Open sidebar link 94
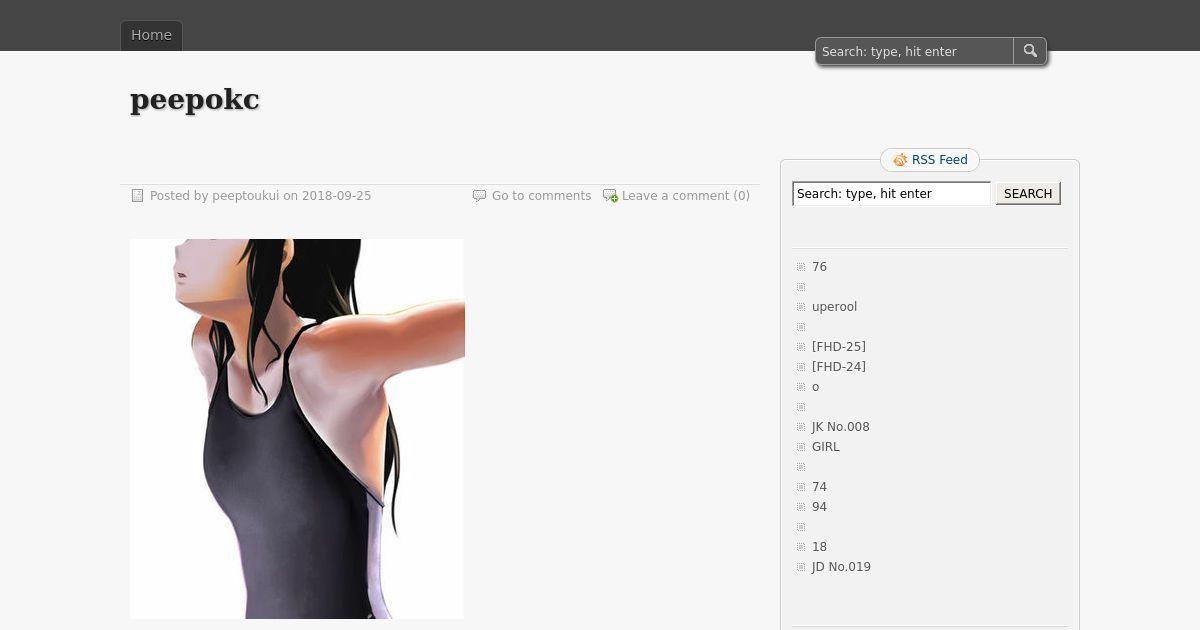Image resolution: width=1200 pixels, height=630 pixels. point(819,507)
